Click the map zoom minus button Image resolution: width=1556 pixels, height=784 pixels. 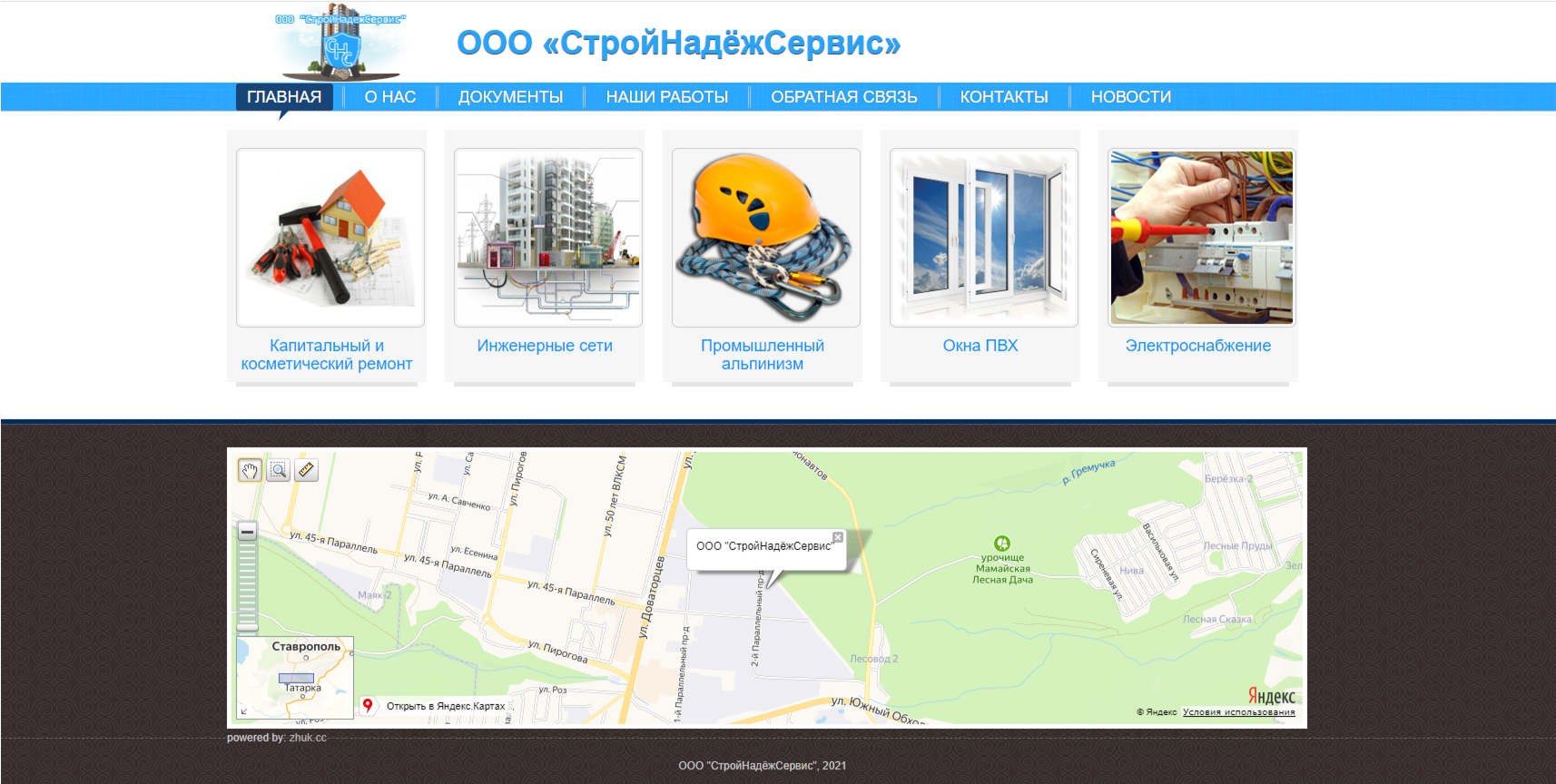point(247,532)
